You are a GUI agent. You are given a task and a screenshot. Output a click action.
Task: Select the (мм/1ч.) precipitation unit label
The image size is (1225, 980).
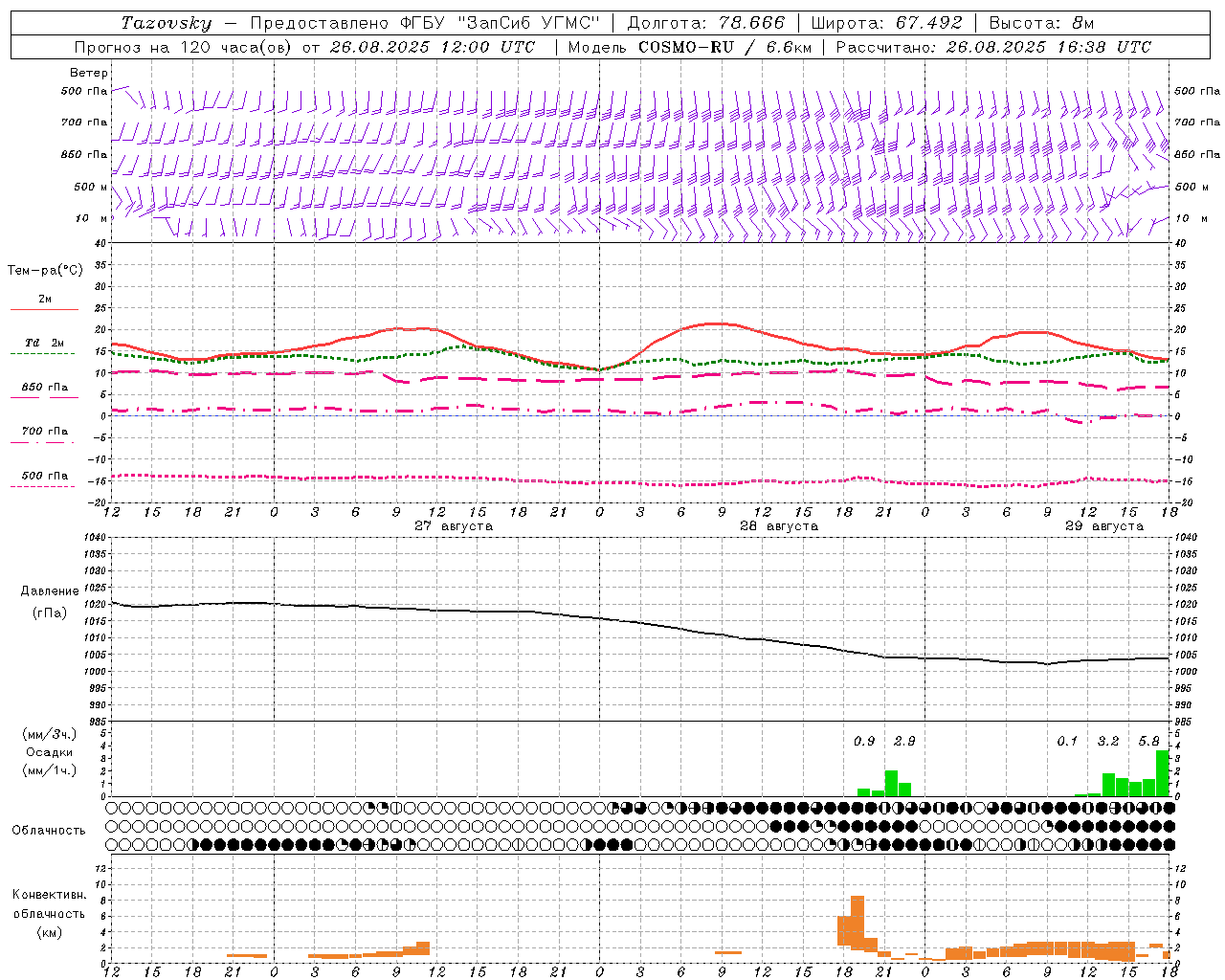pyautogui.click(x=50, y=770)
